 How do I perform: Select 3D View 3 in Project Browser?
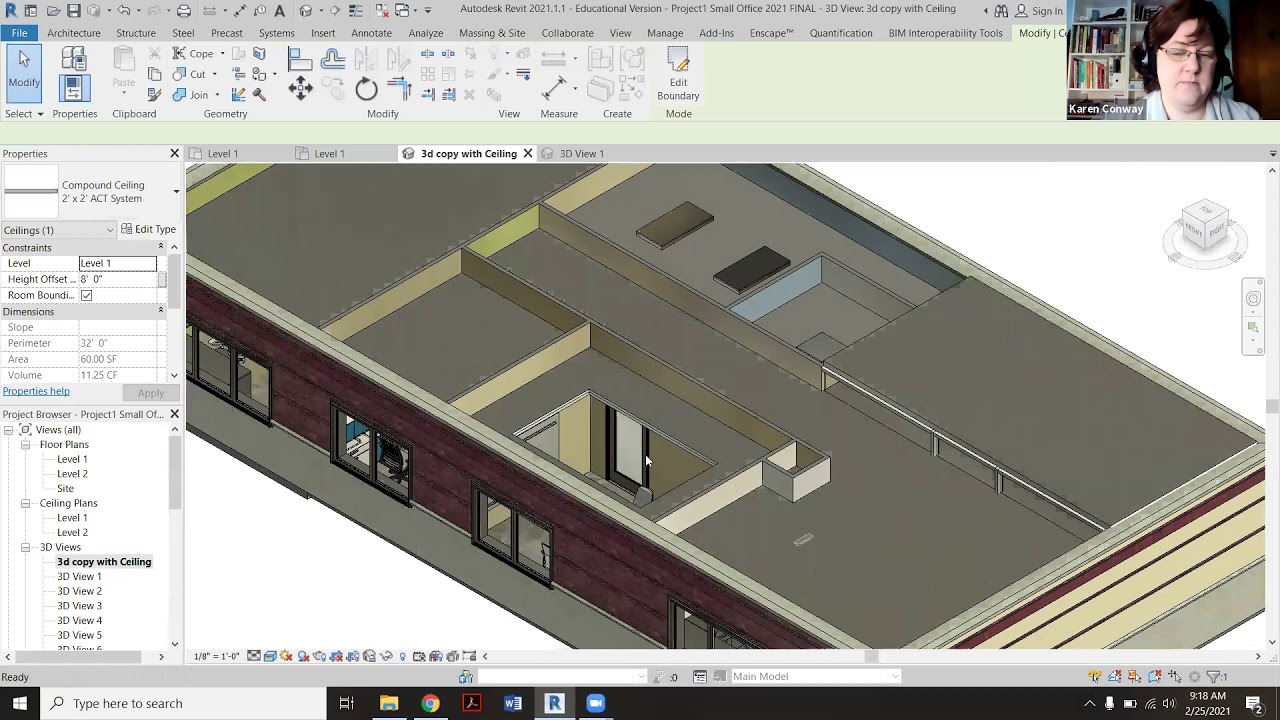tap(79, 606)
